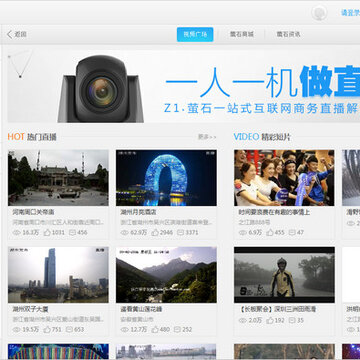The image size is (360, 360).
Task: Like the video via thumbs-up beside 455
Action: 270,232
